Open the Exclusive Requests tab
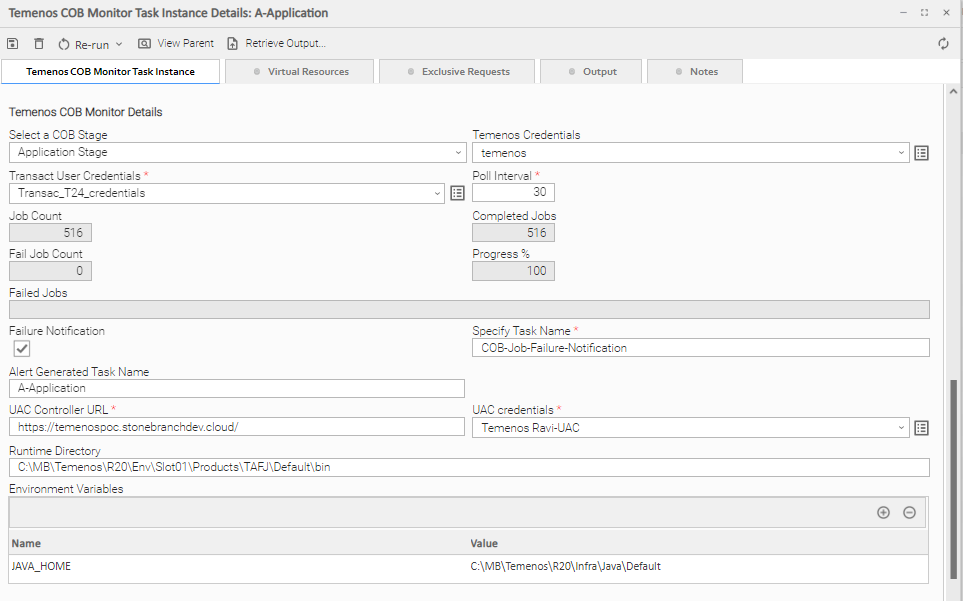Image resolution: width=963 pixels, height=601 pixels. coord(457,71)
